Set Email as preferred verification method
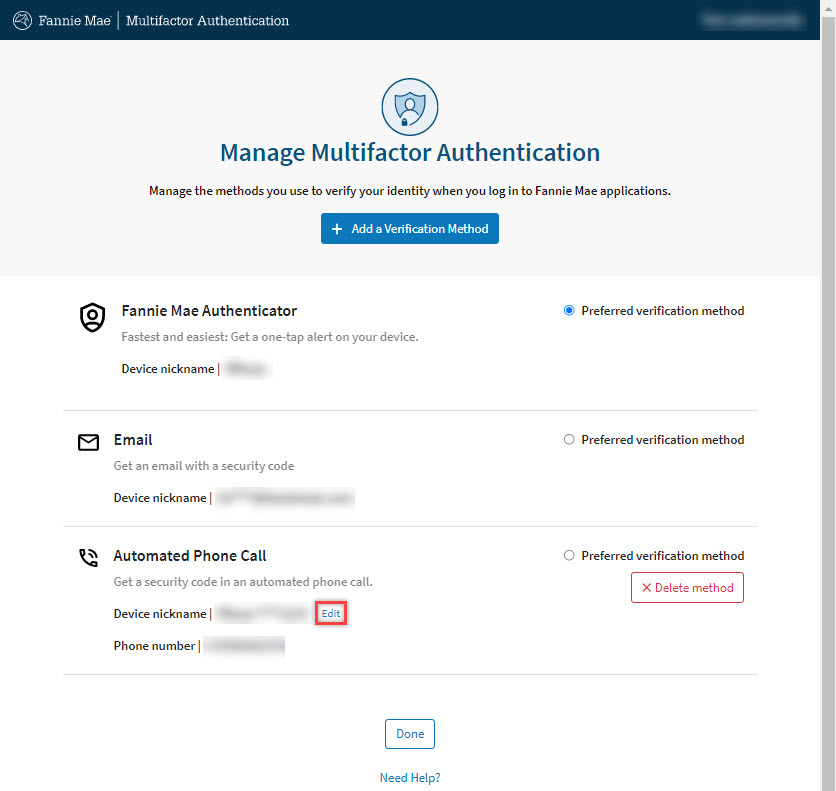Viewport: 836px width, 791px height. click(569, 439)
